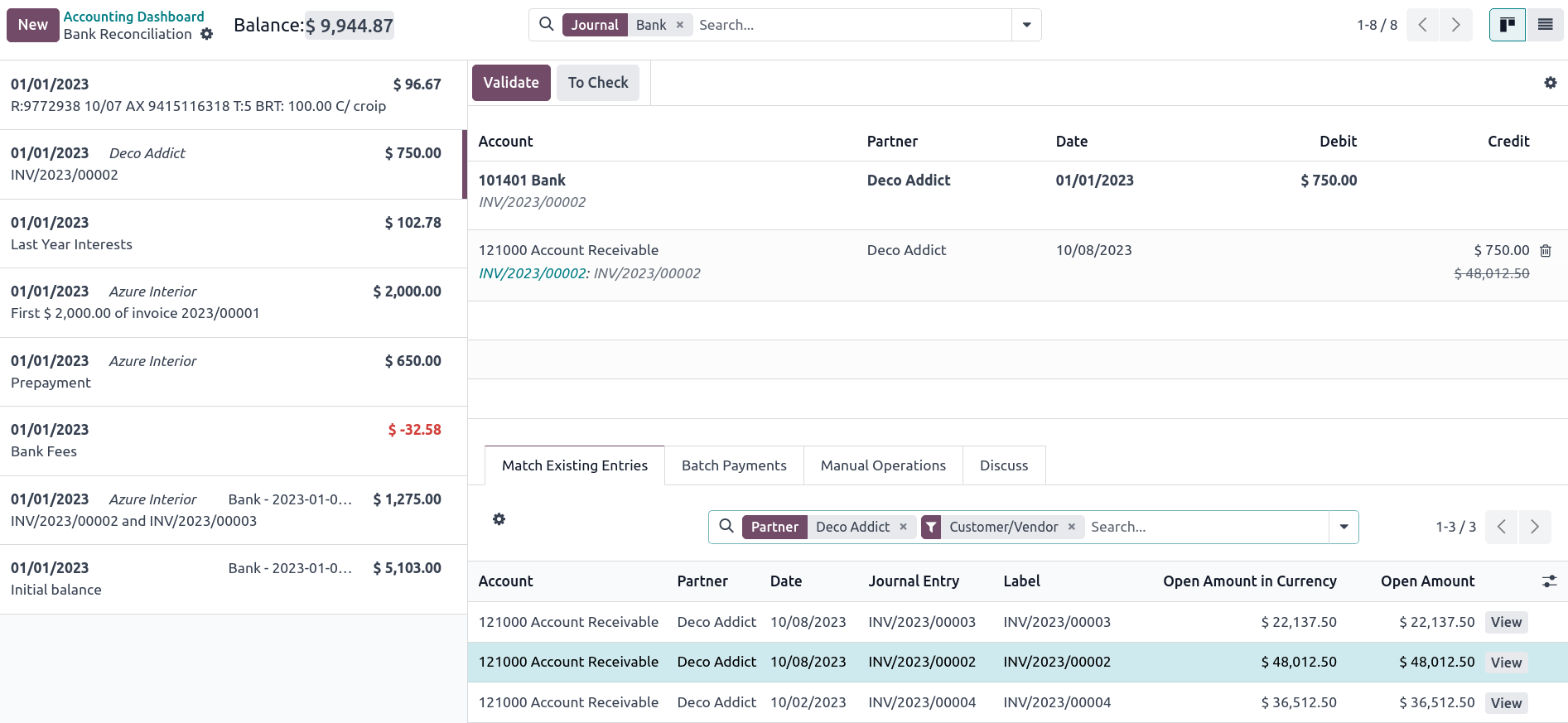Switch to kanban view
This screenshot has width=1568, height=723.
click(1507, 25)
